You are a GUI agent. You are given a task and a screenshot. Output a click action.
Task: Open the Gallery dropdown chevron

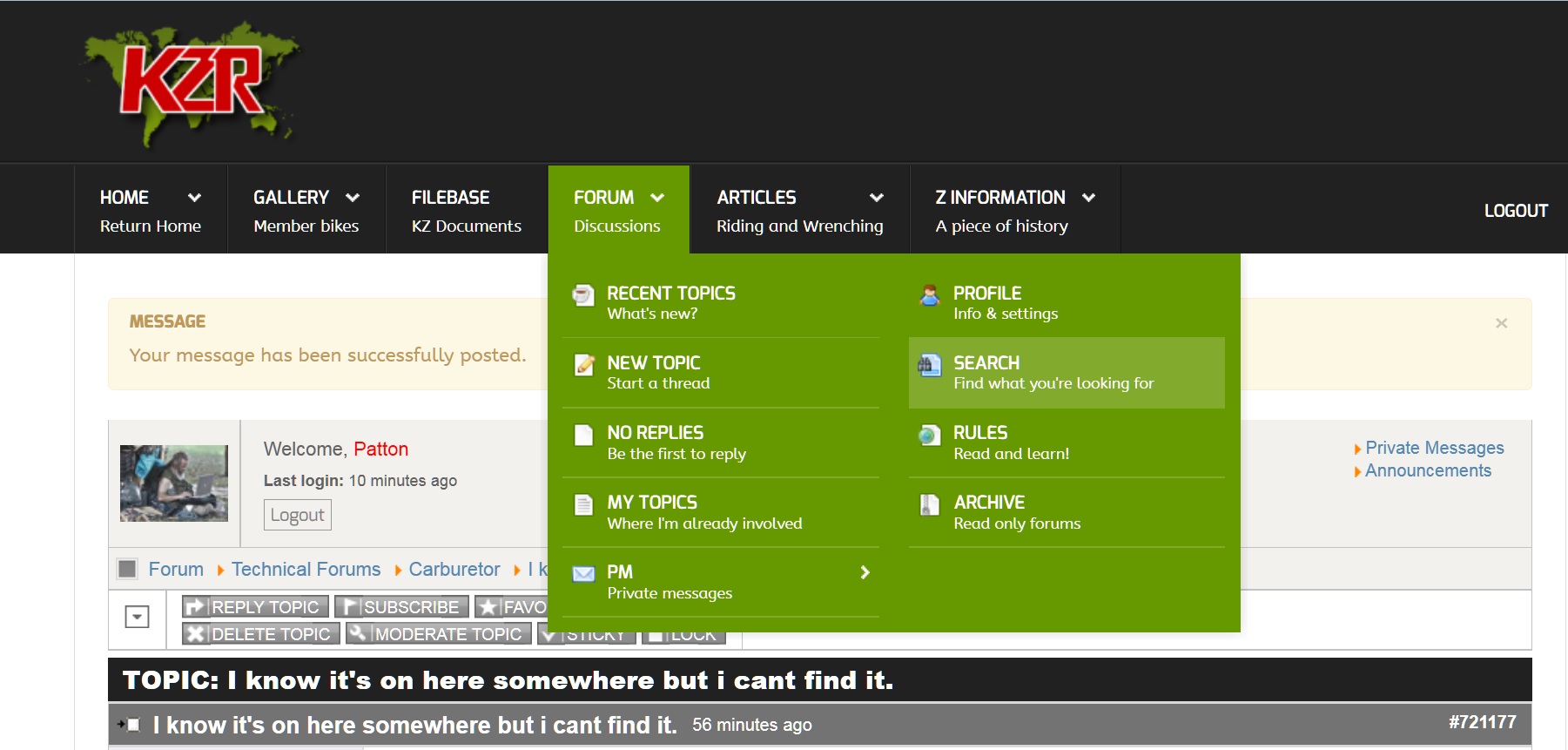(x=353, y=198)
